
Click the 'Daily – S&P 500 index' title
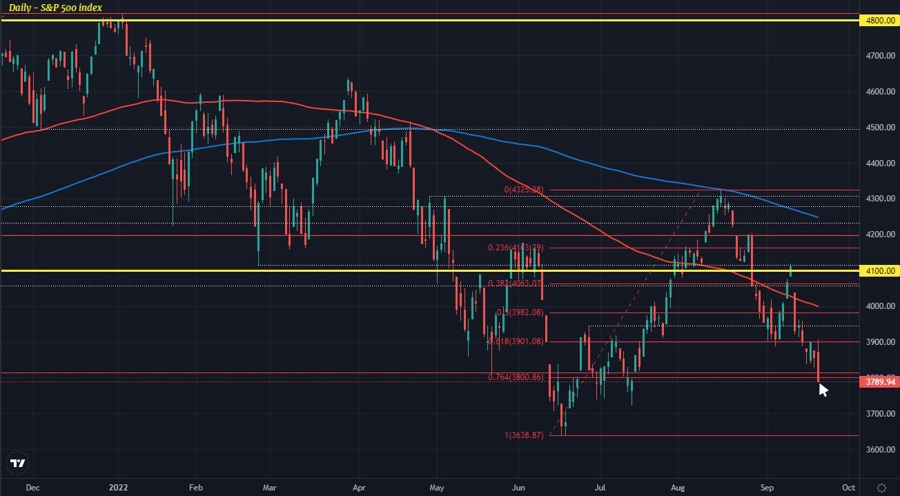tap(56, 7)
